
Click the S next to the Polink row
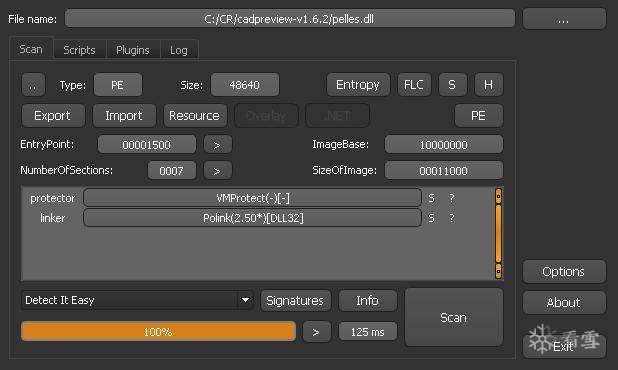click(432, 218)
